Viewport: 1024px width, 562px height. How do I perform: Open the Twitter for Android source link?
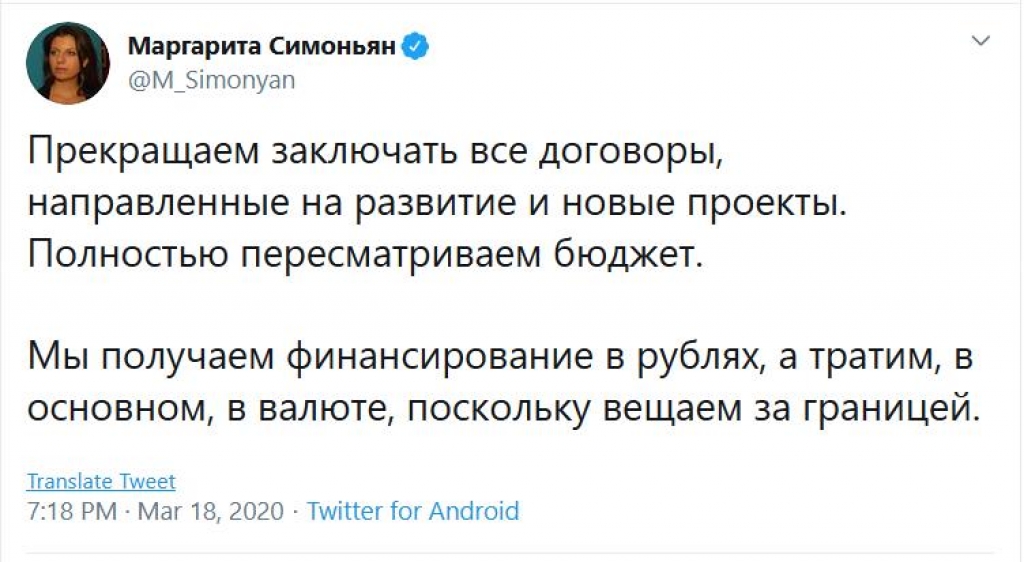click(x=413, y=510)
